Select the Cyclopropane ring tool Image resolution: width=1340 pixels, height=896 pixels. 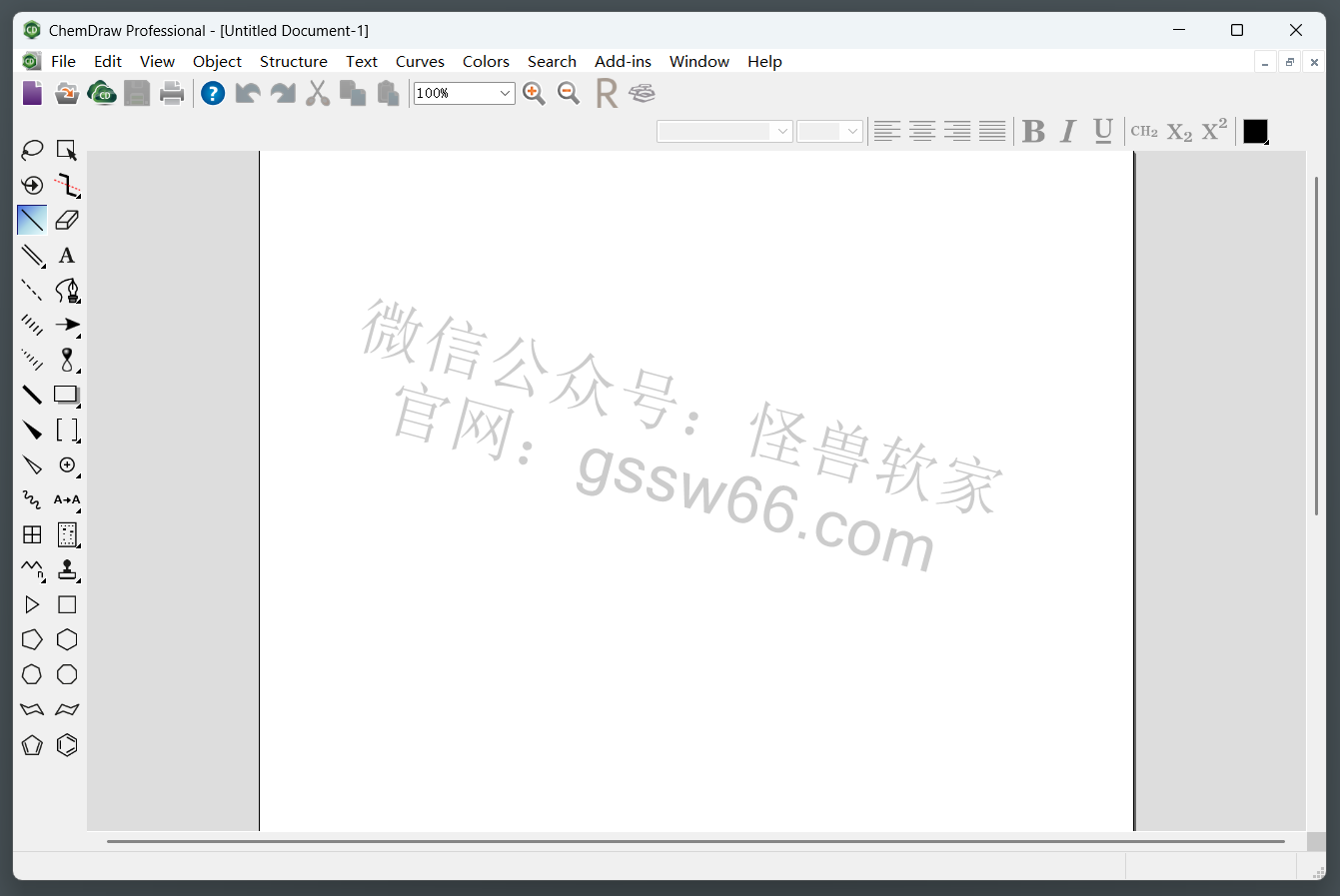tap(32, 604)
